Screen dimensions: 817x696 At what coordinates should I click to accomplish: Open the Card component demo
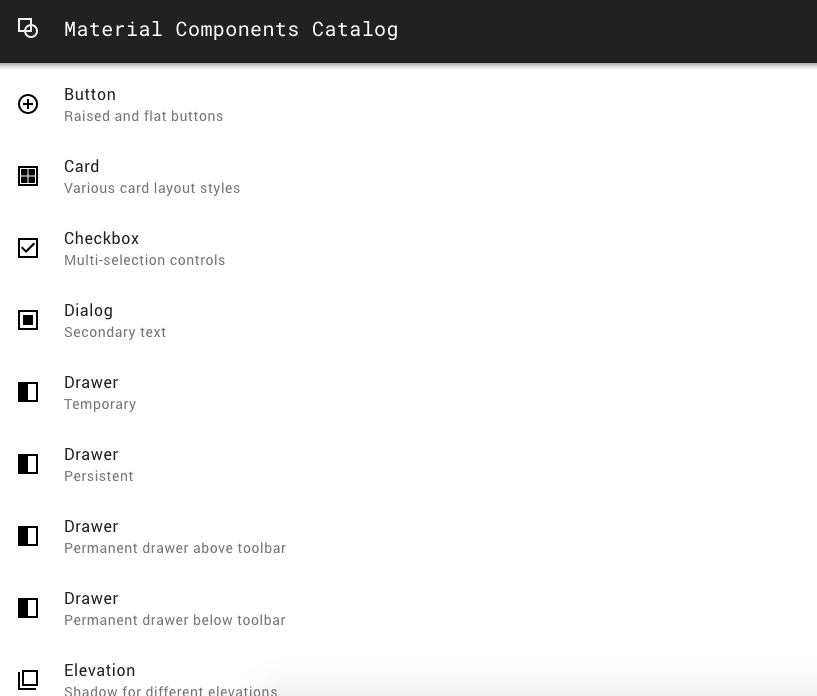[x=82, y=167]
